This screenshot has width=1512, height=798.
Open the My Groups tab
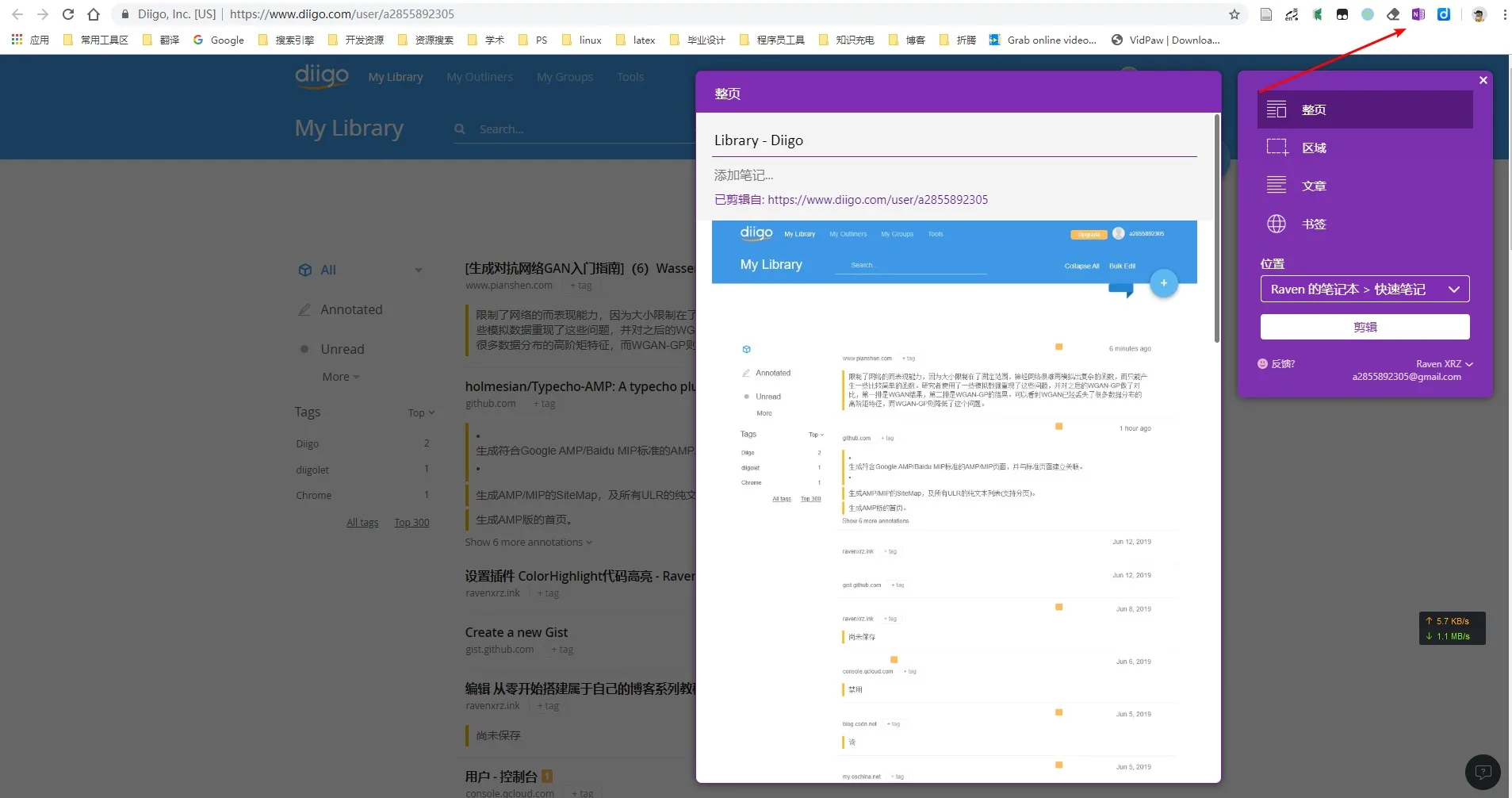(x=565, y=77)
